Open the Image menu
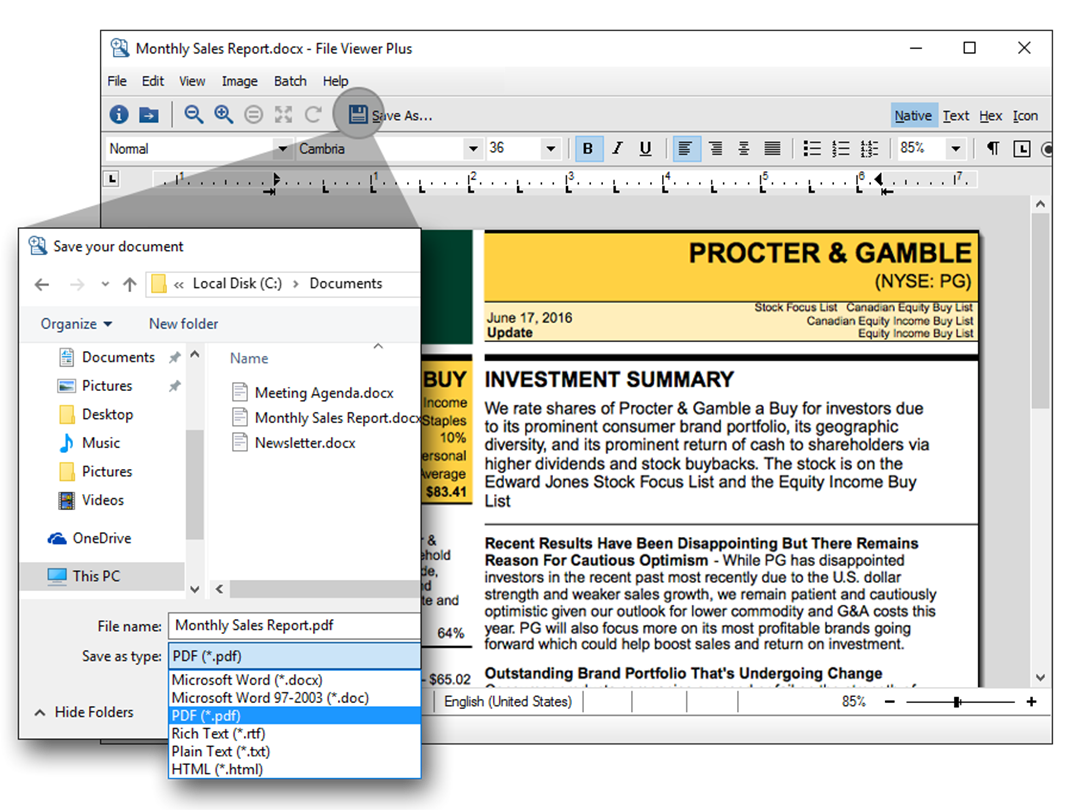The image size is (1082, 810). pyautogui.click(x=239, y=81)
